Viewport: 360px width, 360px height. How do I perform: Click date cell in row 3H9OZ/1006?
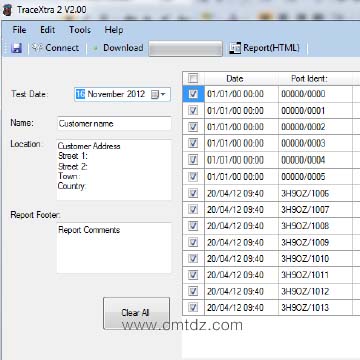[x=241, y=193]
